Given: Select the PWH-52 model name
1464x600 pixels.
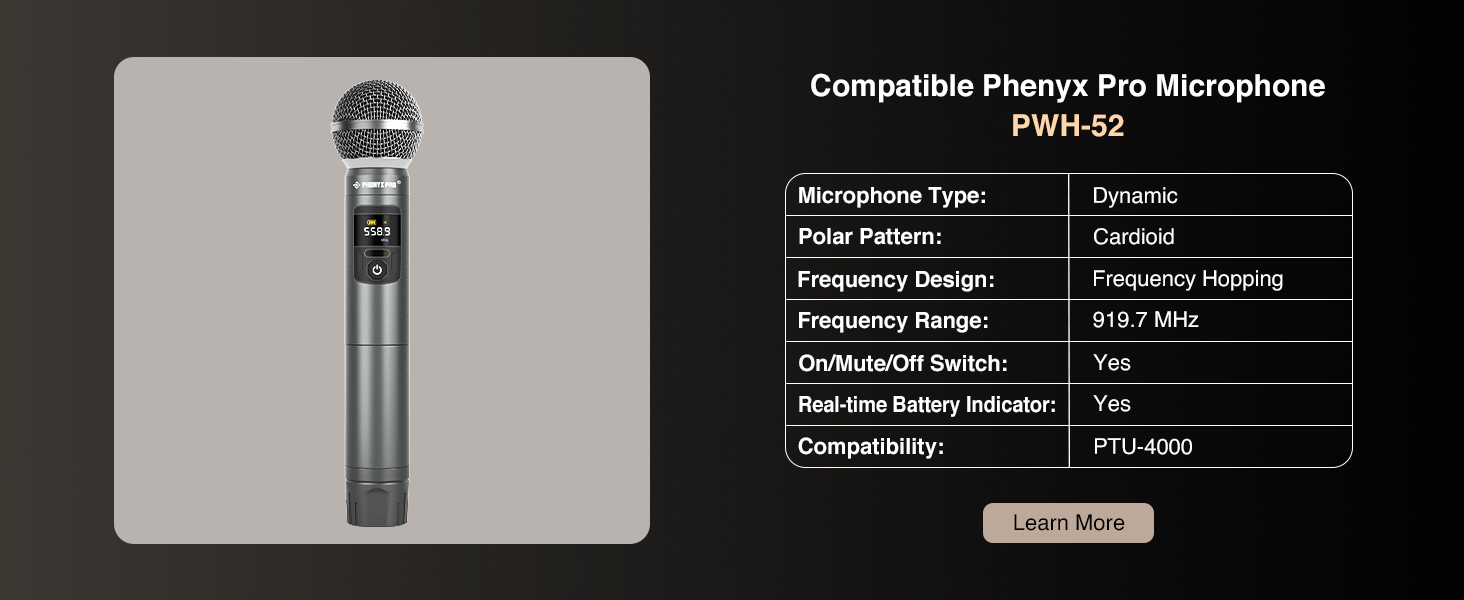Looking at the screenshot, I should pyautogui.click(x=1067, y=126).
